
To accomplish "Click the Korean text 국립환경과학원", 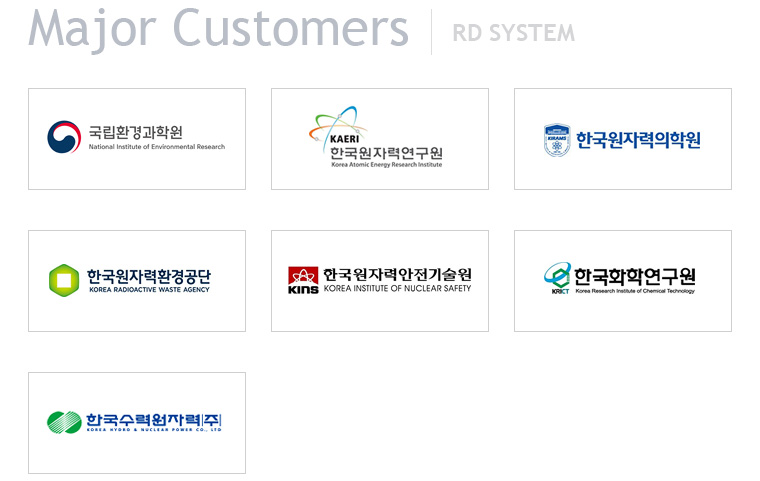I will point(135,132).
